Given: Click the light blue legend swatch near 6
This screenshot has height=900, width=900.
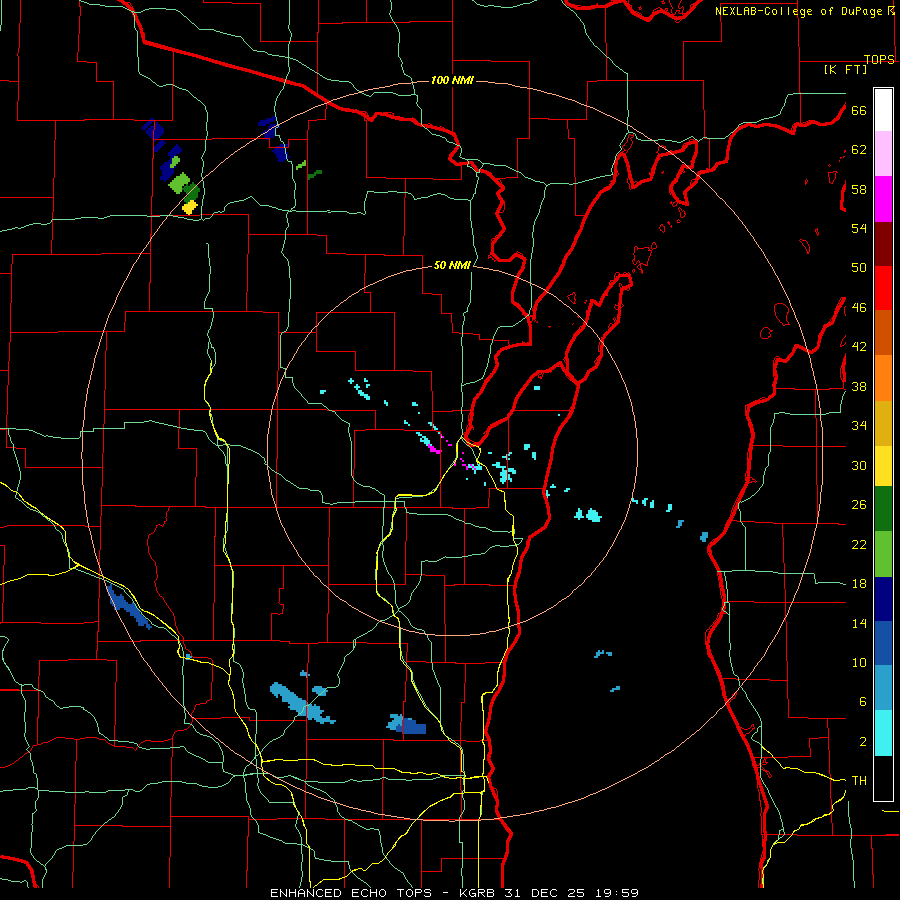Looking at the screenshot, I should [883, 688].
